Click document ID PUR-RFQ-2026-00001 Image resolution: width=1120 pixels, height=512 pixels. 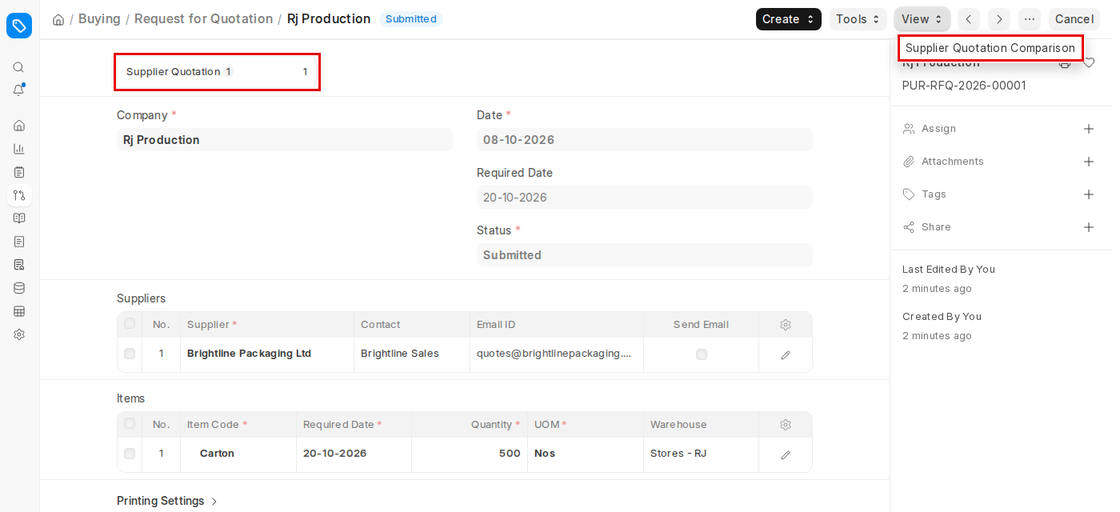(x=964, y=86)
